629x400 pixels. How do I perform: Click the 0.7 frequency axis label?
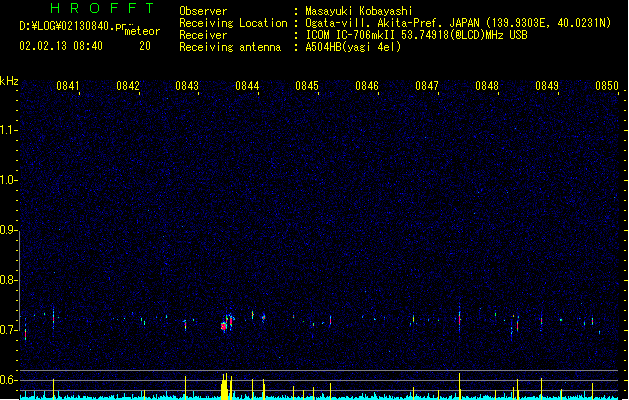tap(9, 330)
